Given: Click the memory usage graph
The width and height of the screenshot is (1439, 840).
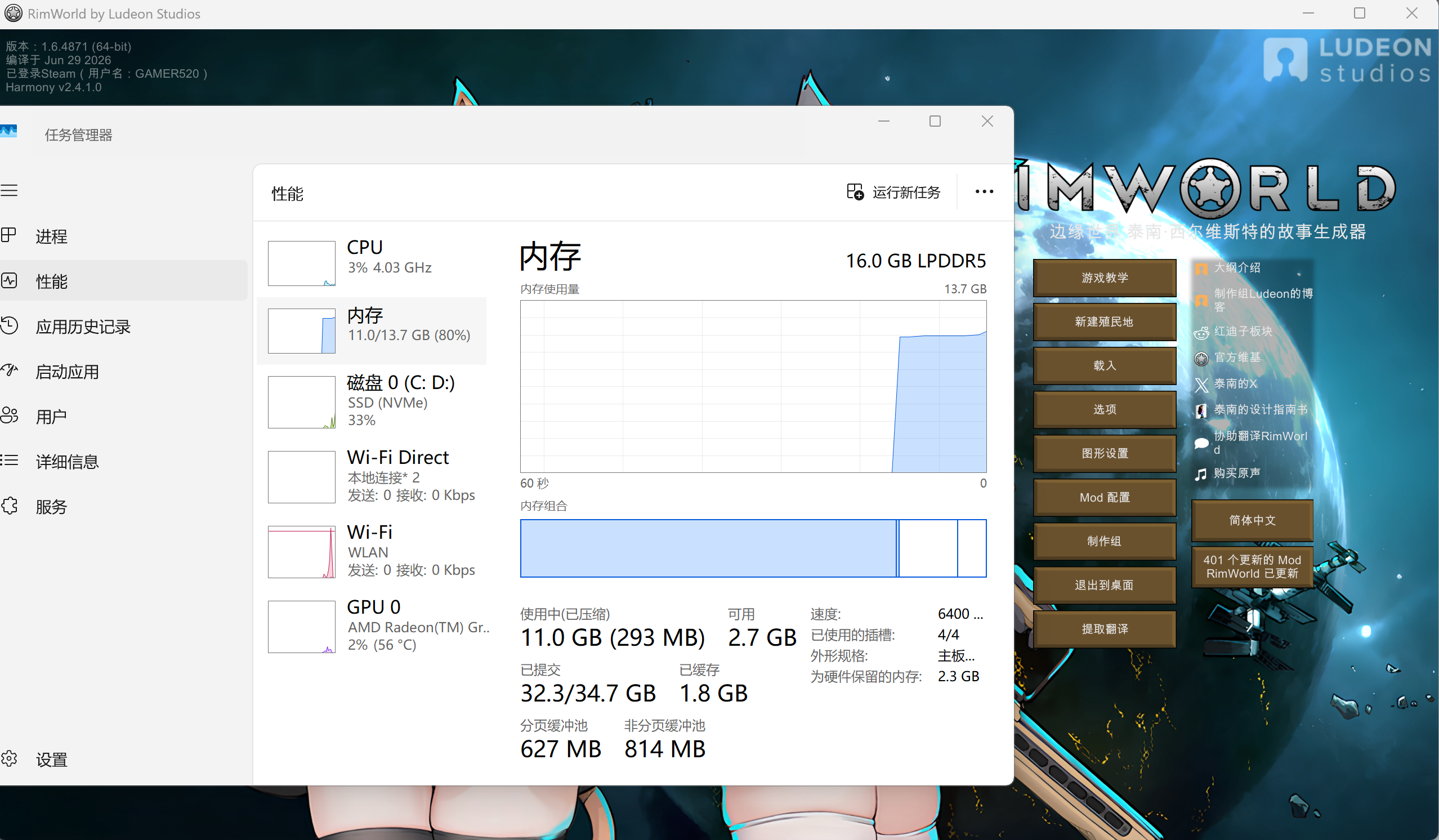Looking at the screenshot, I should tap(753, 386).
